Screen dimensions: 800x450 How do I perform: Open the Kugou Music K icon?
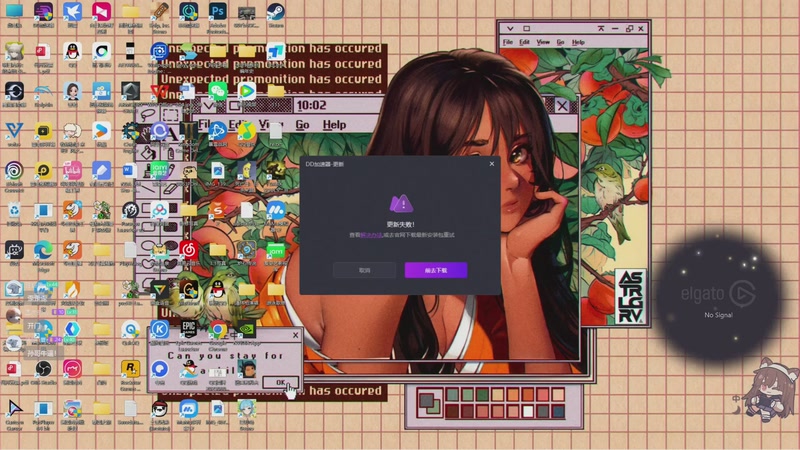[x=160, y=330]
